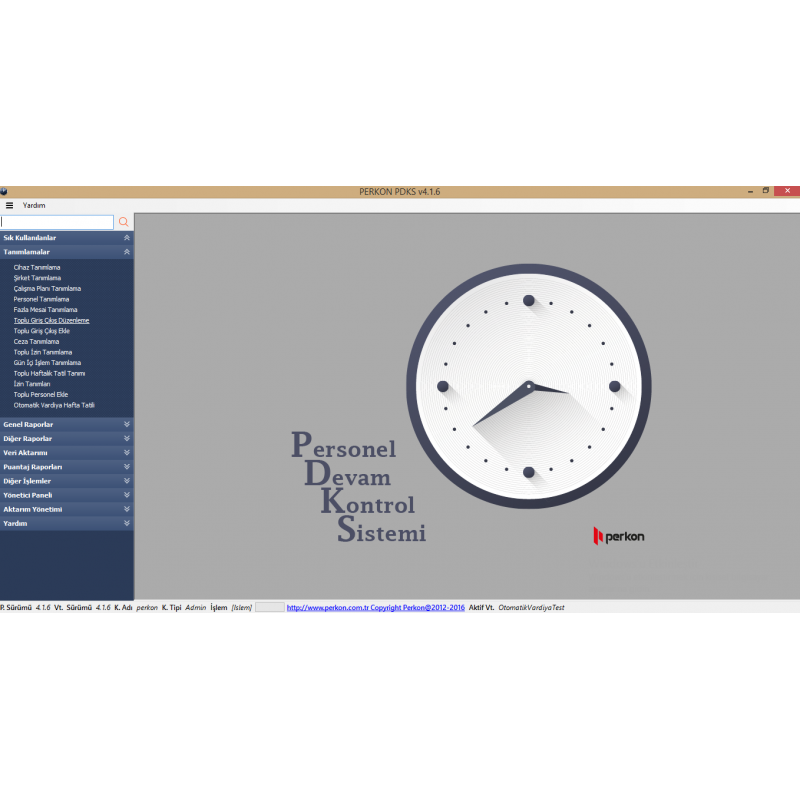The image size is (800, 800).
Task: Select Toplu Personel Ekle
Action: [x=40, y=395]
